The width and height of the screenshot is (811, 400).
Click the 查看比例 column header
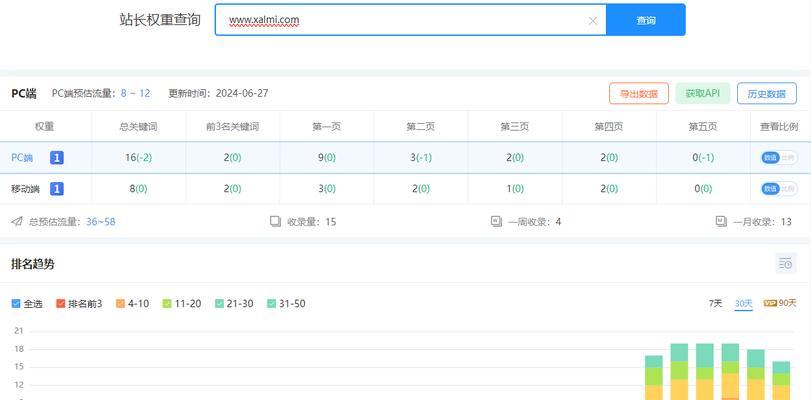[x=778, y=126]
